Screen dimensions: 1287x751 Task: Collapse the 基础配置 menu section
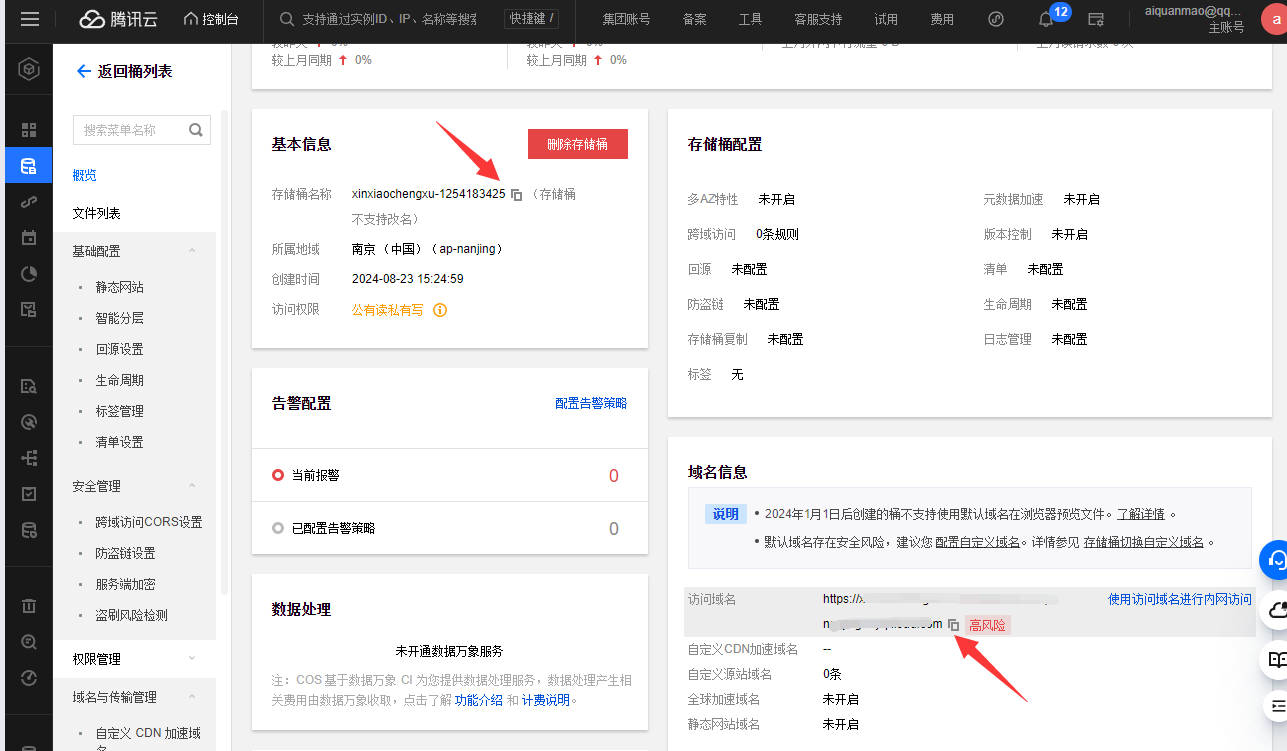click(x=192, y=251)
